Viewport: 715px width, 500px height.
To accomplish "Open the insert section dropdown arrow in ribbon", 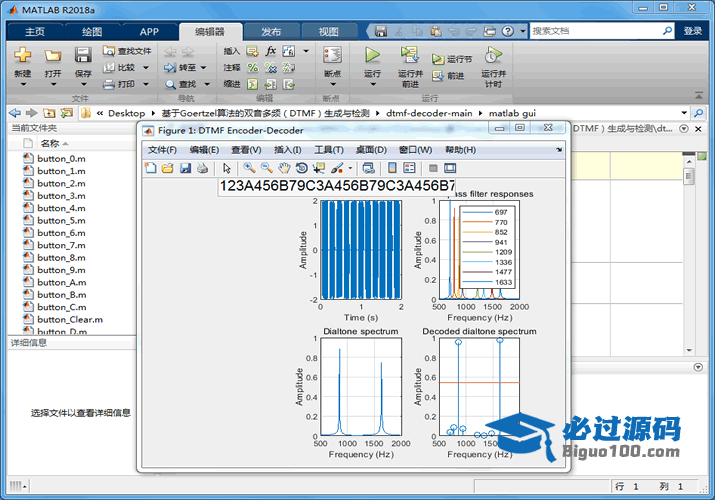I will (x=306, y=51).
